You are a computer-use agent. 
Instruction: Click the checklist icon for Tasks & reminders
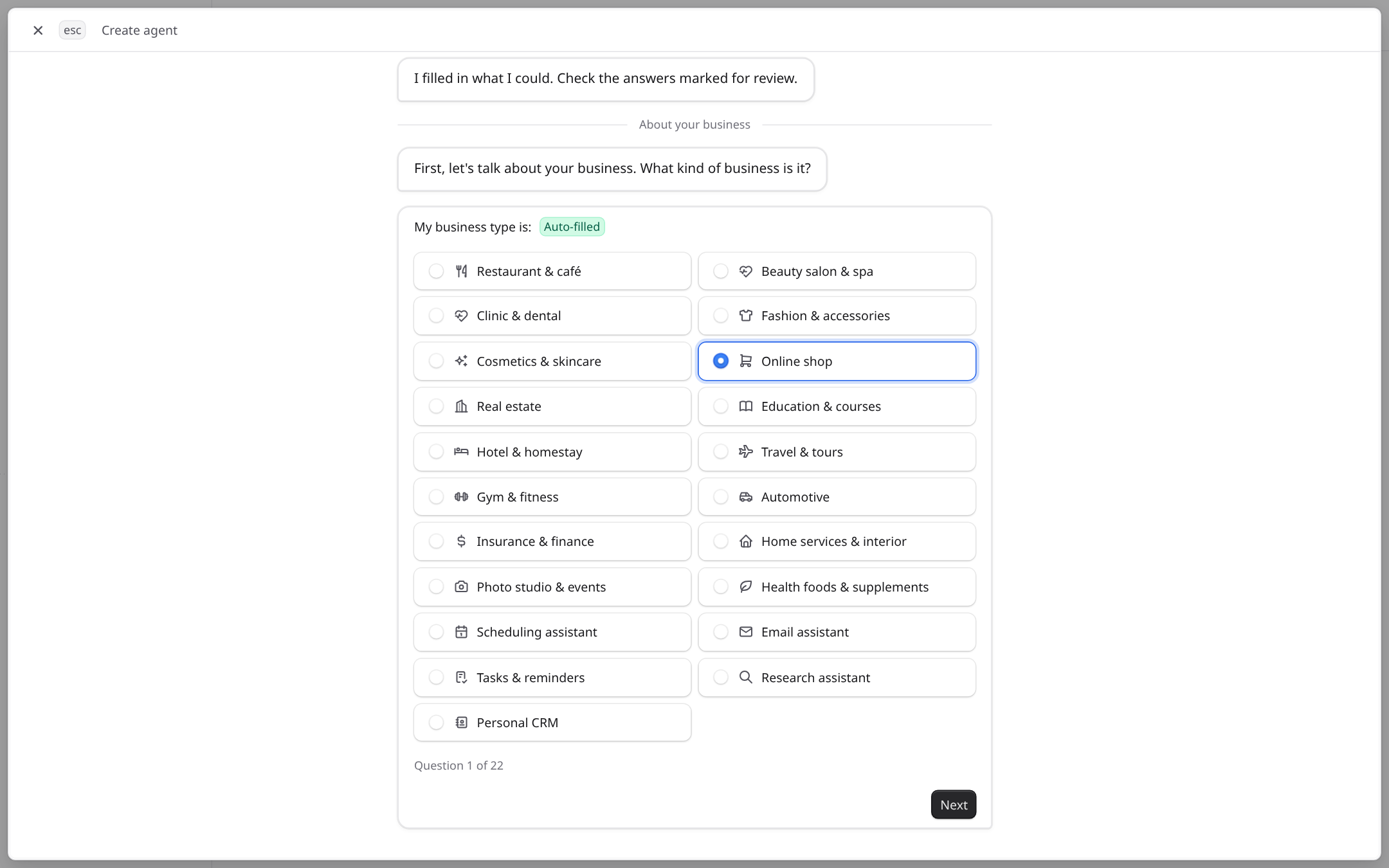tap(461, 678)
